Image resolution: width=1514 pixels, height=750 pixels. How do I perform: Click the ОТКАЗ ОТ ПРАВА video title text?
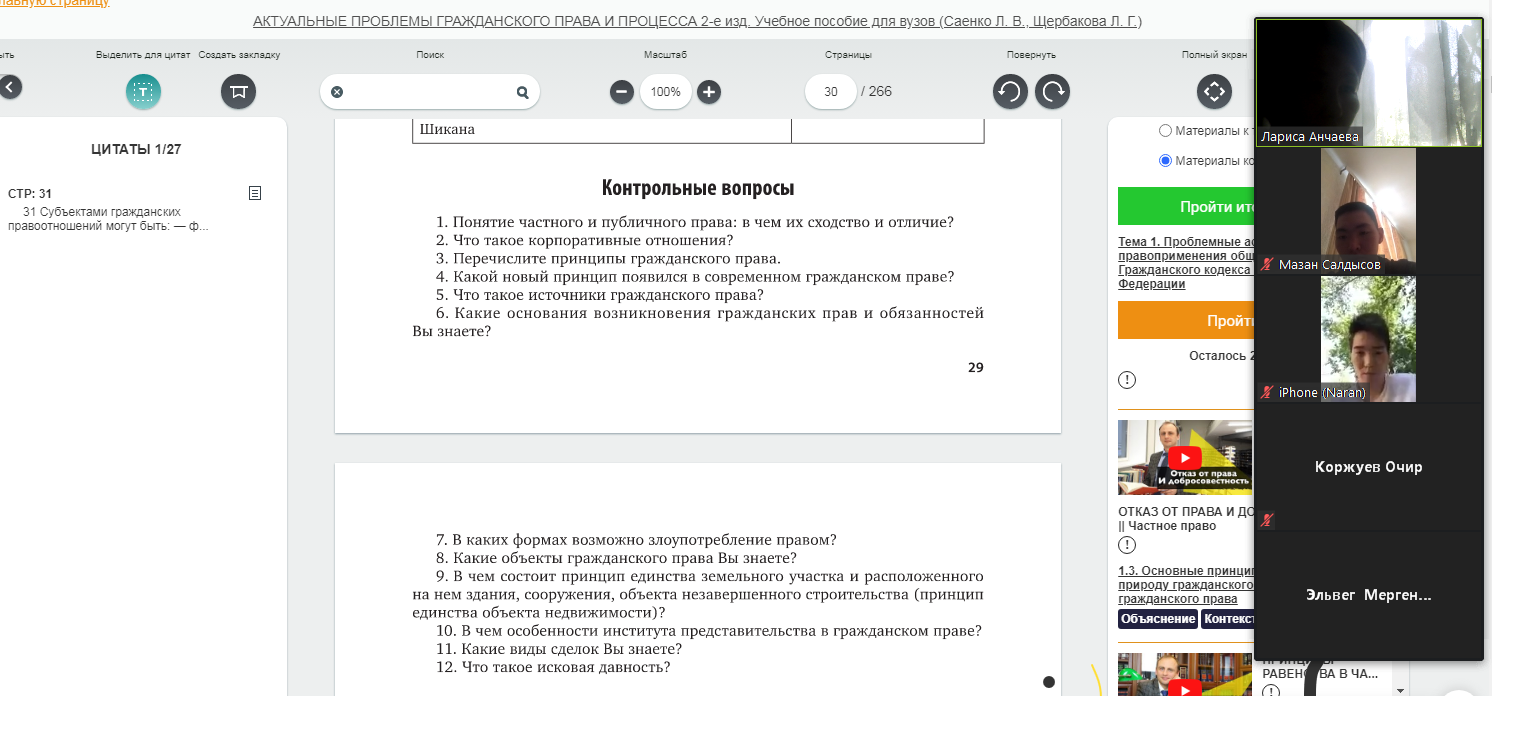pos(1186,518)
